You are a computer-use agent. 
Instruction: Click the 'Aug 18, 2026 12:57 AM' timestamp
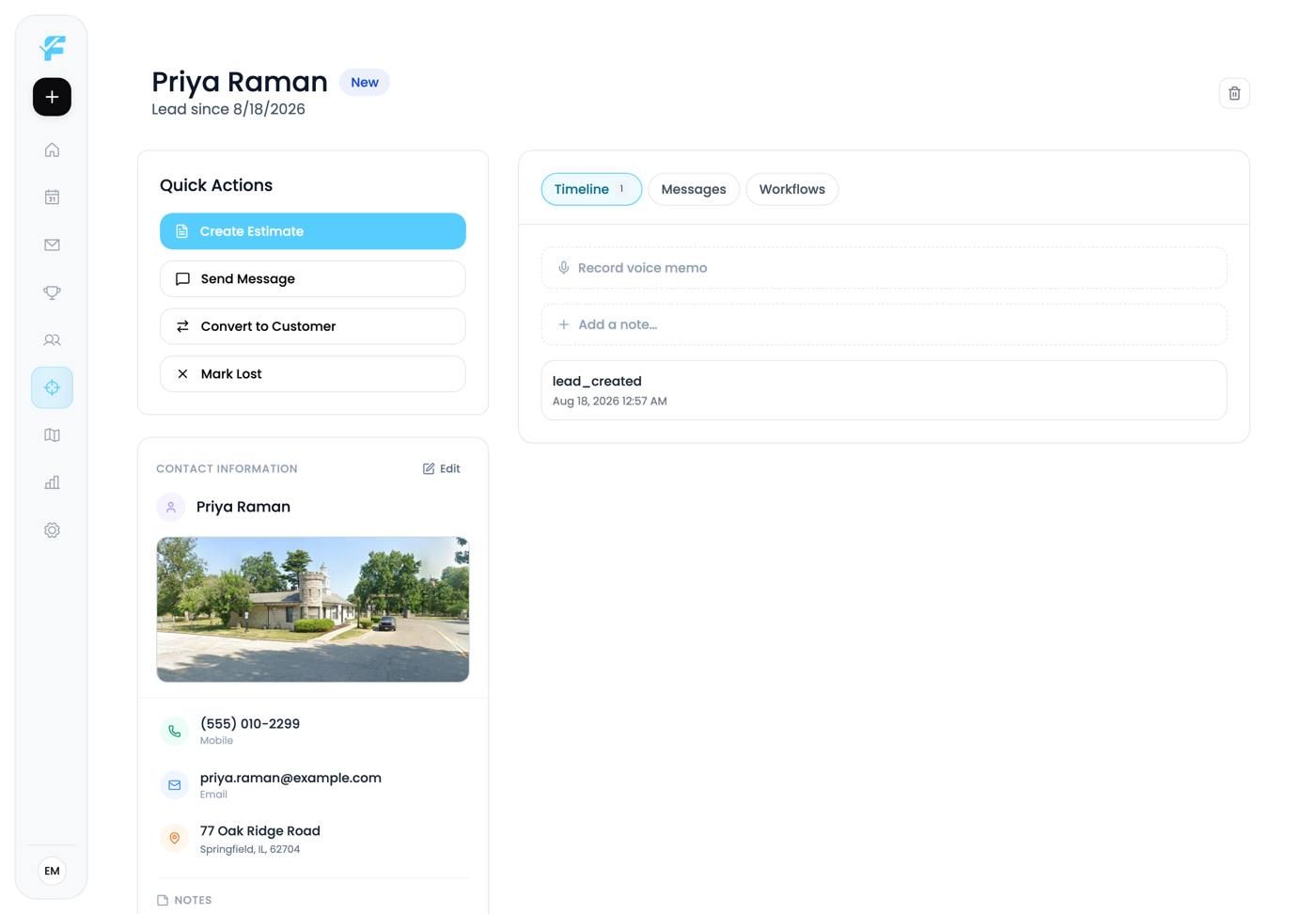pyautogui.click(x=610, y=402)
